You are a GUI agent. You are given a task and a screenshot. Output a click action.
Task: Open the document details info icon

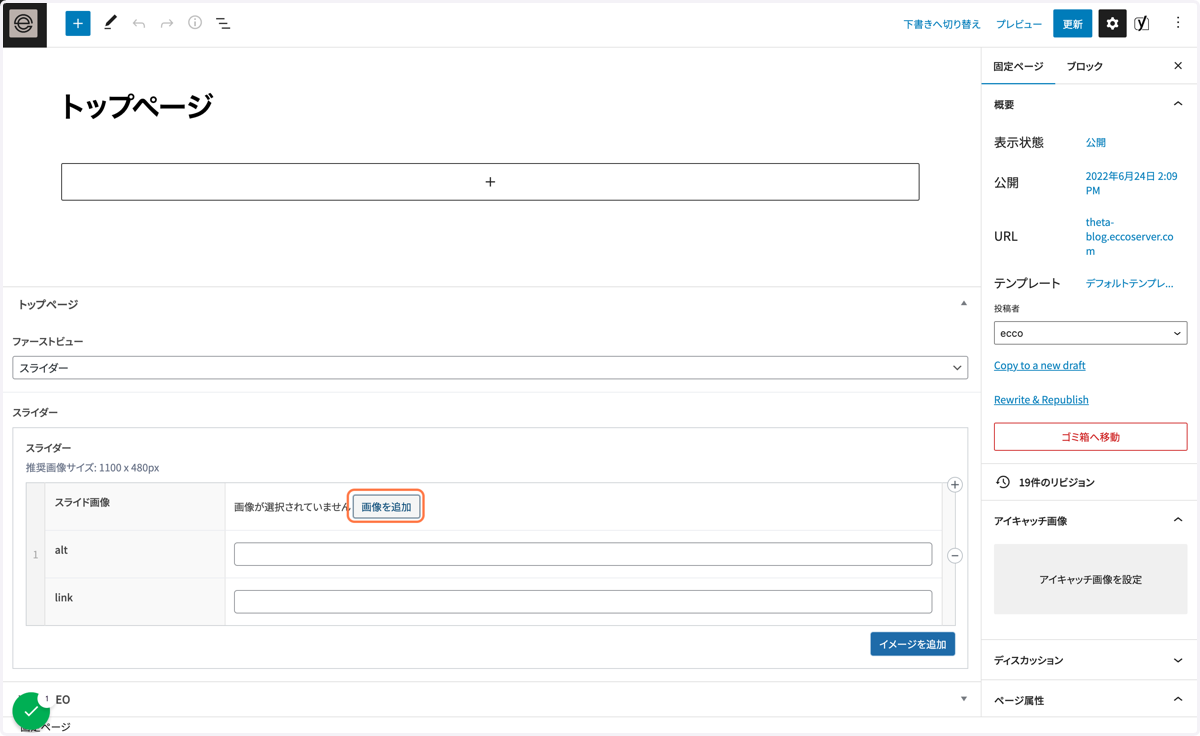pos(195,22)
